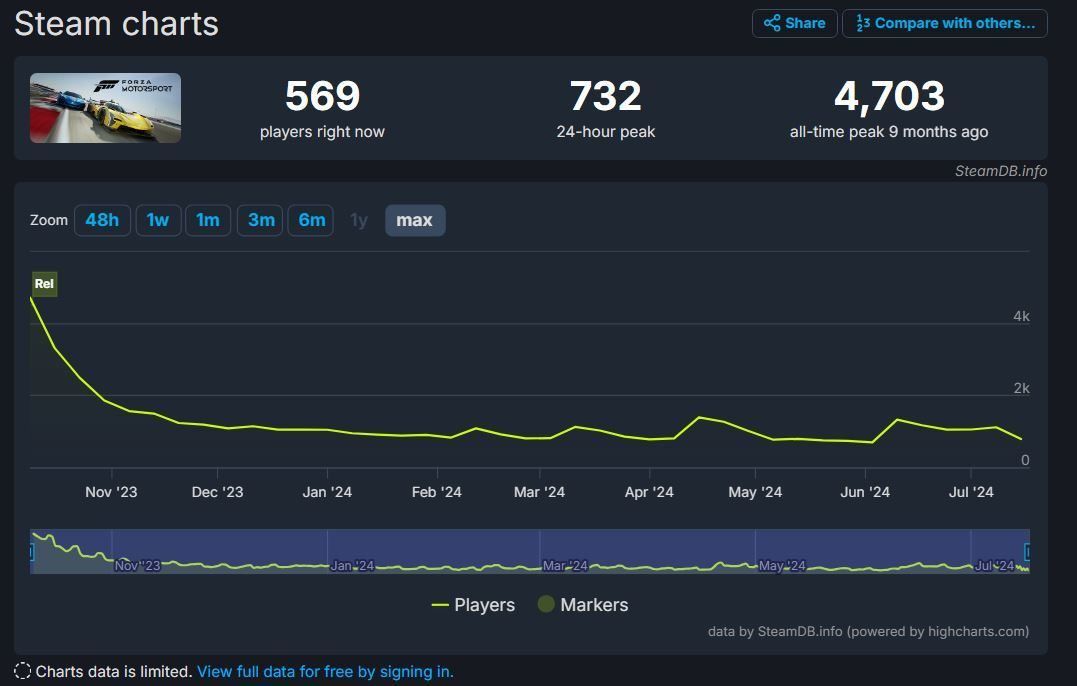
Task: Click the Jan '24 main axis label
Action: 327,492
